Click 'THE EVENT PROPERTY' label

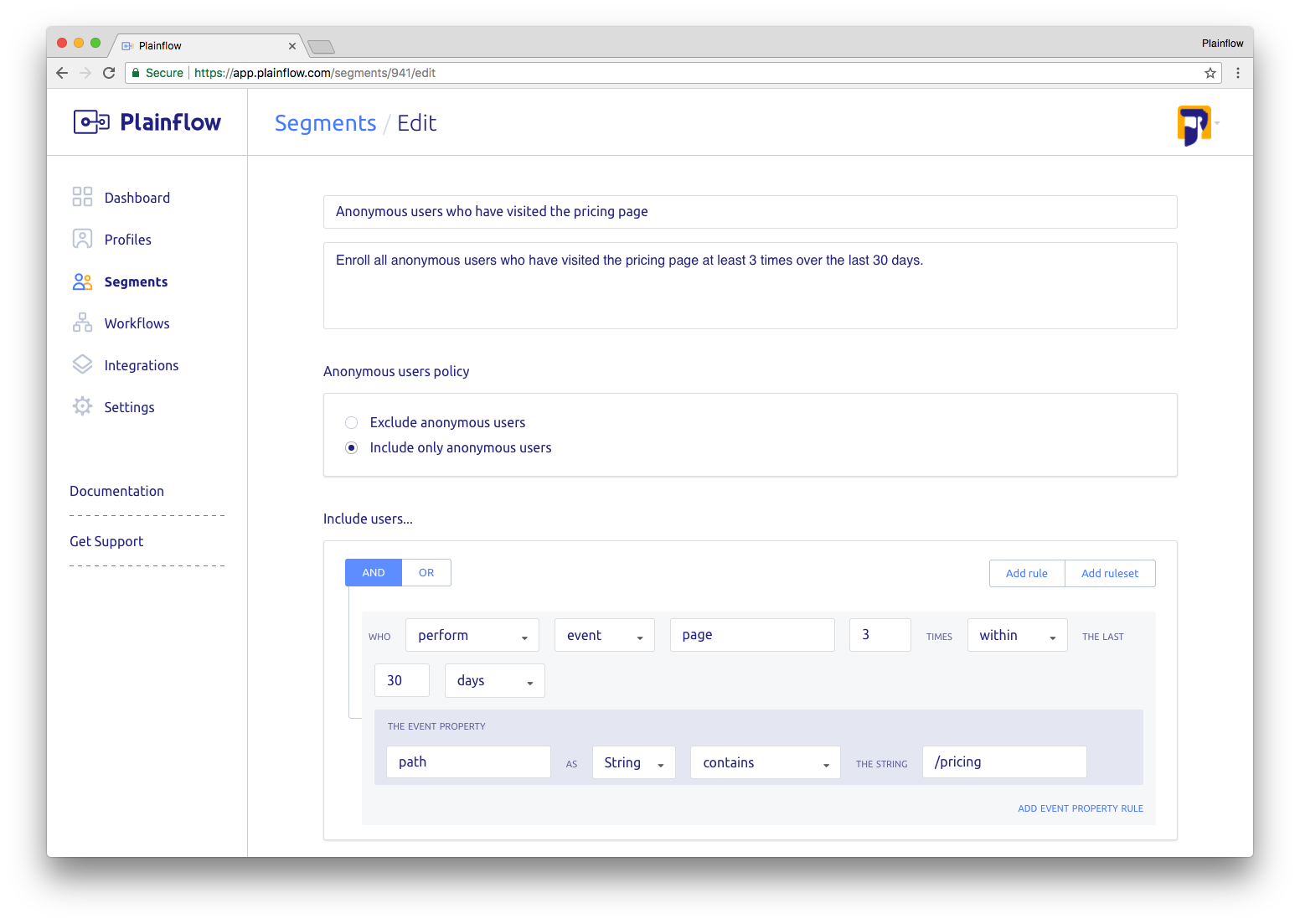[436, 726]
